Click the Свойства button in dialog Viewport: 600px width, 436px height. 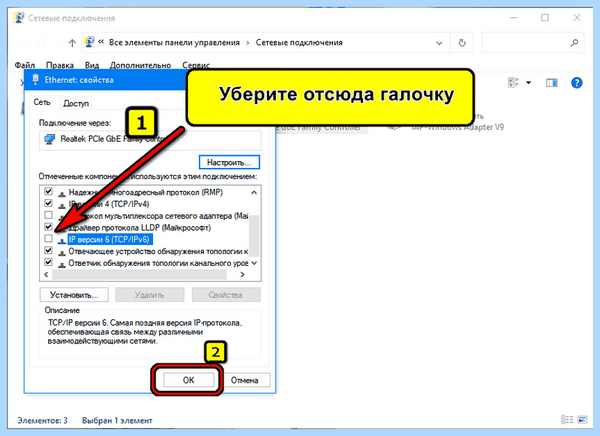click(226, 295)
